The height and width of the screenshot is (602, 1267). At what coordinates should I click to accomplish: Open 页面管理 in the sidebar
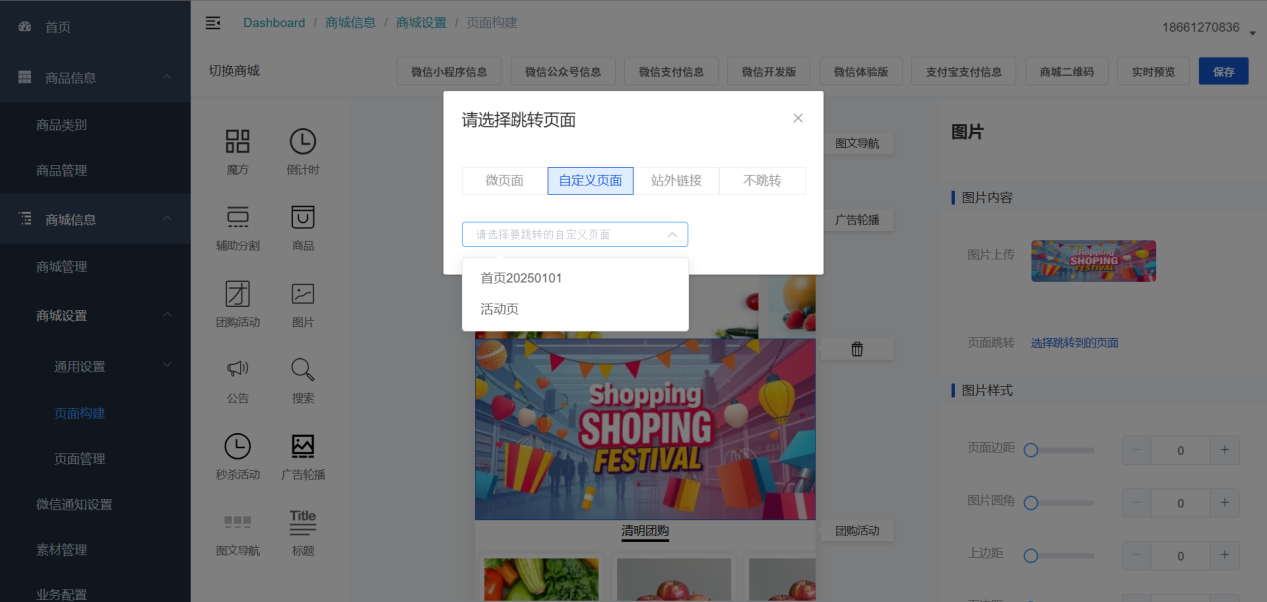pyautogui.click(x=79, y=459)
